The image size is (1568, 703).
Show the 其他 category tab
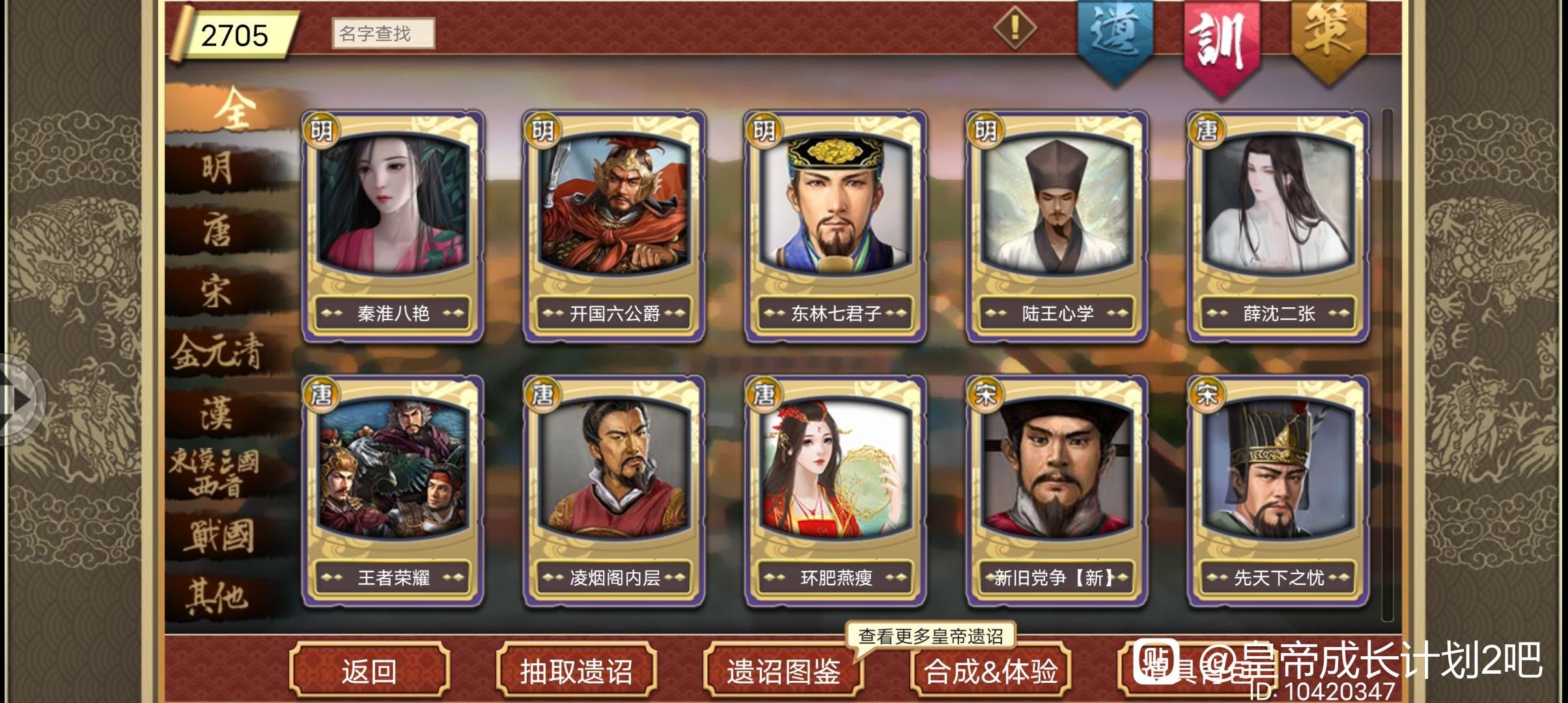click(x=217, y=597)
